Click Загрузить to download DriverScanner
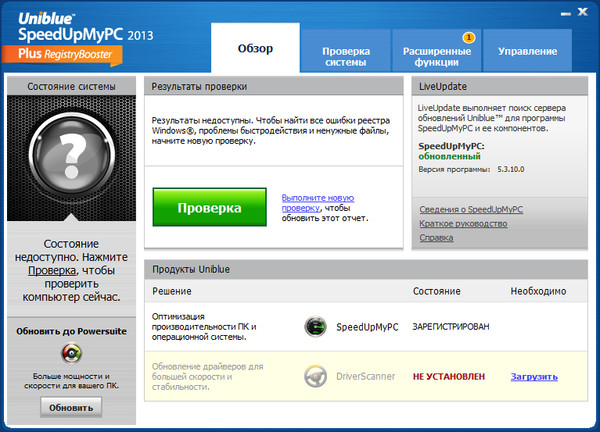 click(534, 377)
